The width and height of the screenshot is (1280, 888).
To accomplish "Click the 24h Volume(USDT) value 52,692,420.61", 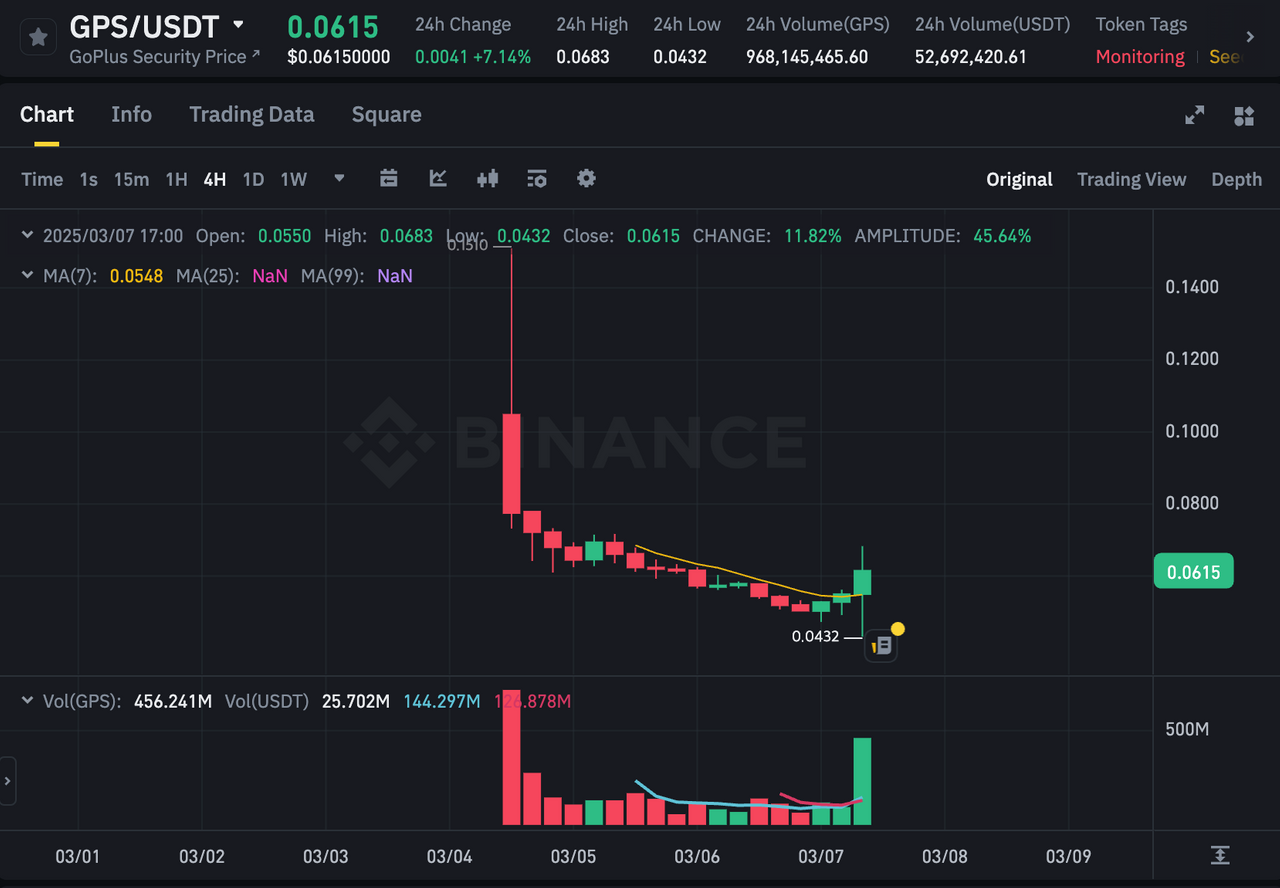I will tap(971, 57).
